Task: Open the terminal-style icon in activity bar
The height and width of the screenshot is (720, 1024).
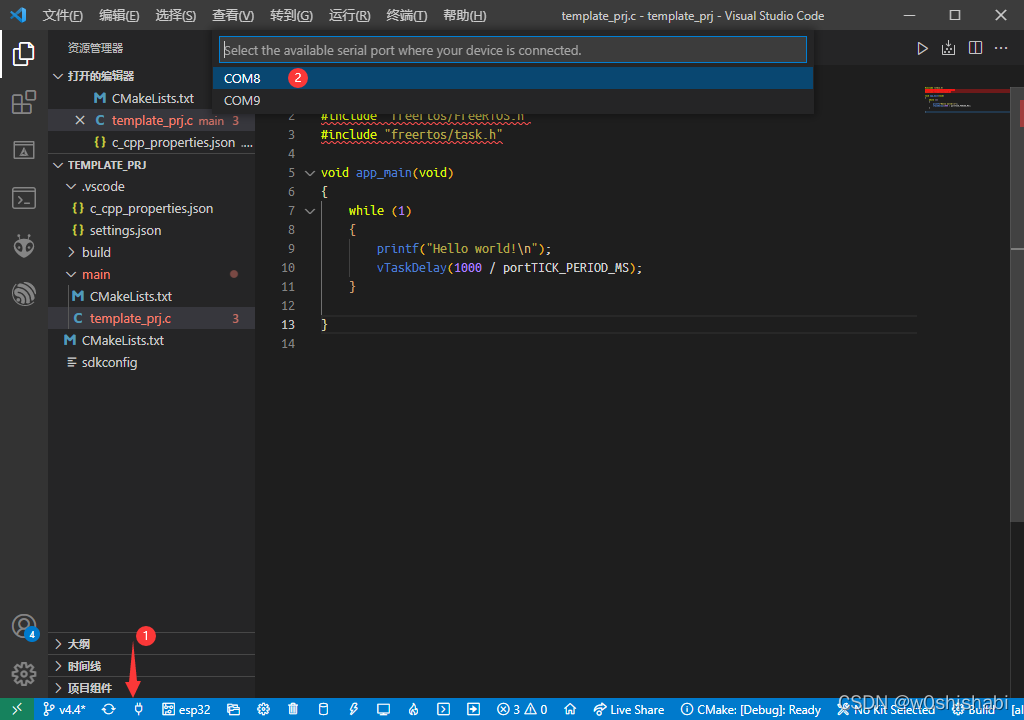Action: [x=24, y=198]
